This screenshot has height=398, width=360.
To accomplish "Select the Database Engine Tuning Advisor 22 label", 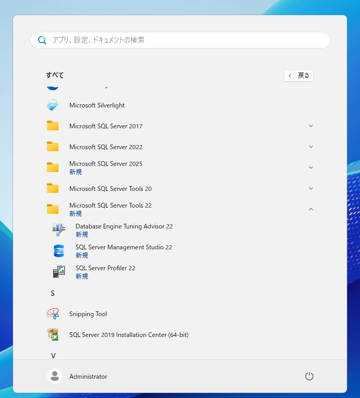I will (x=124, y=226).
